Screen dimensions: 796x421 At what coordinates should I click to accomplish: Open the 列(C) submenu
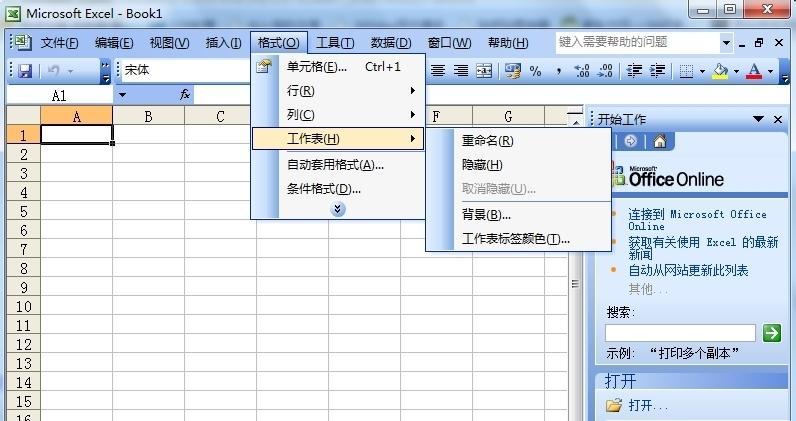click(338, 115)
